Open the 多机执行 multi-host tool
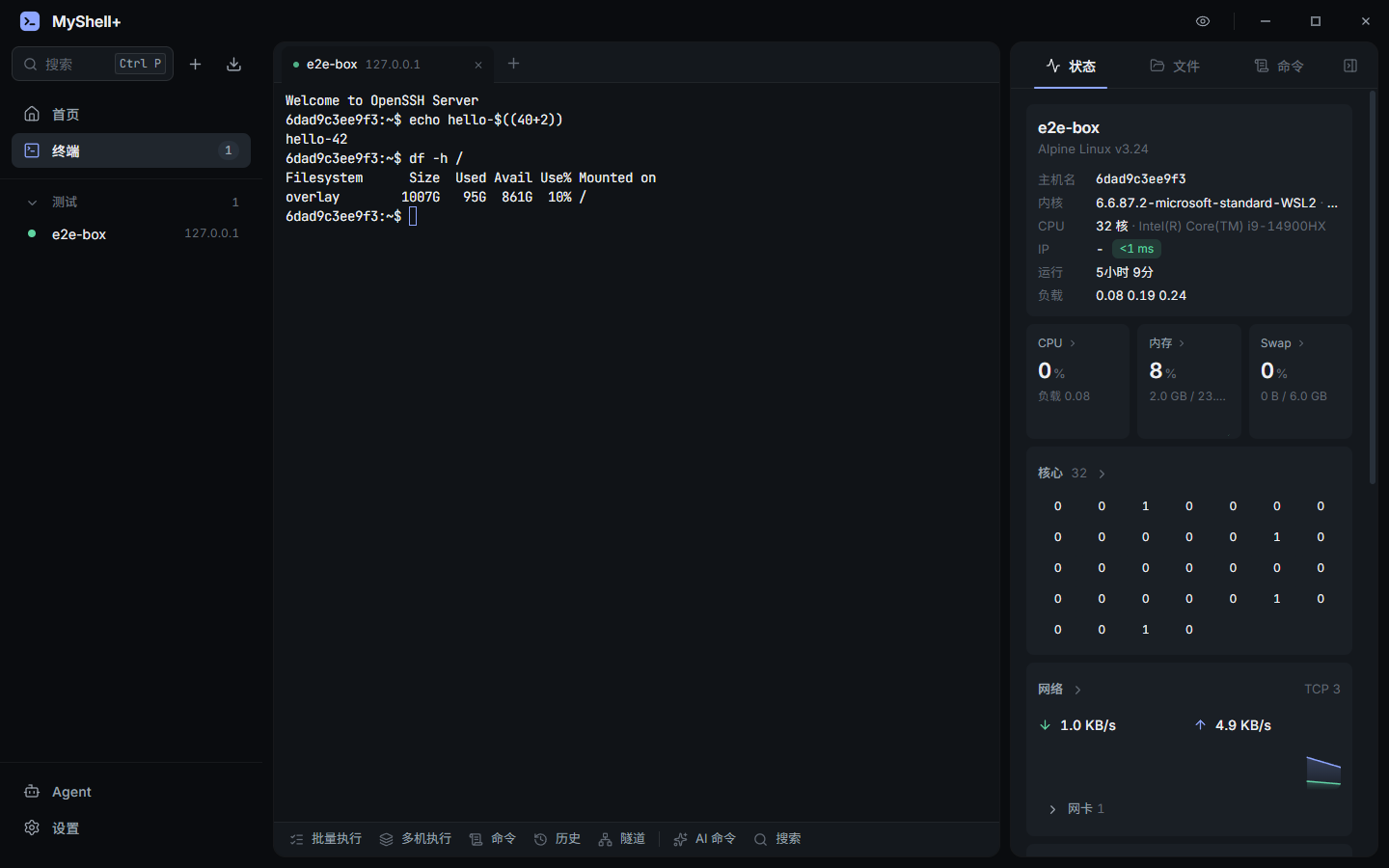 [x=416, y=839]
